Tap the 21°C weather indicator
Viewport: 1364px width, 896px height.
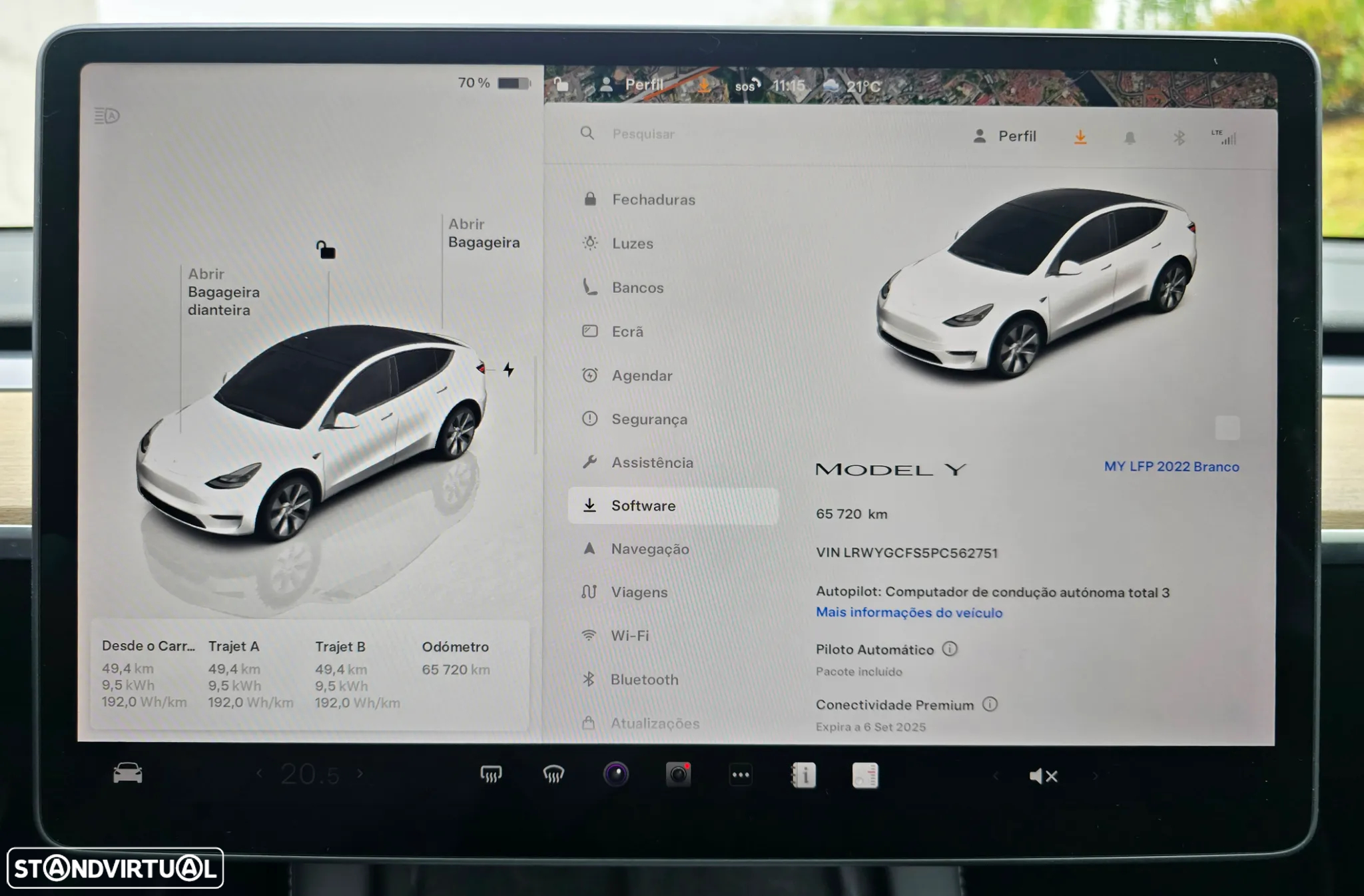tap(852, 86)
